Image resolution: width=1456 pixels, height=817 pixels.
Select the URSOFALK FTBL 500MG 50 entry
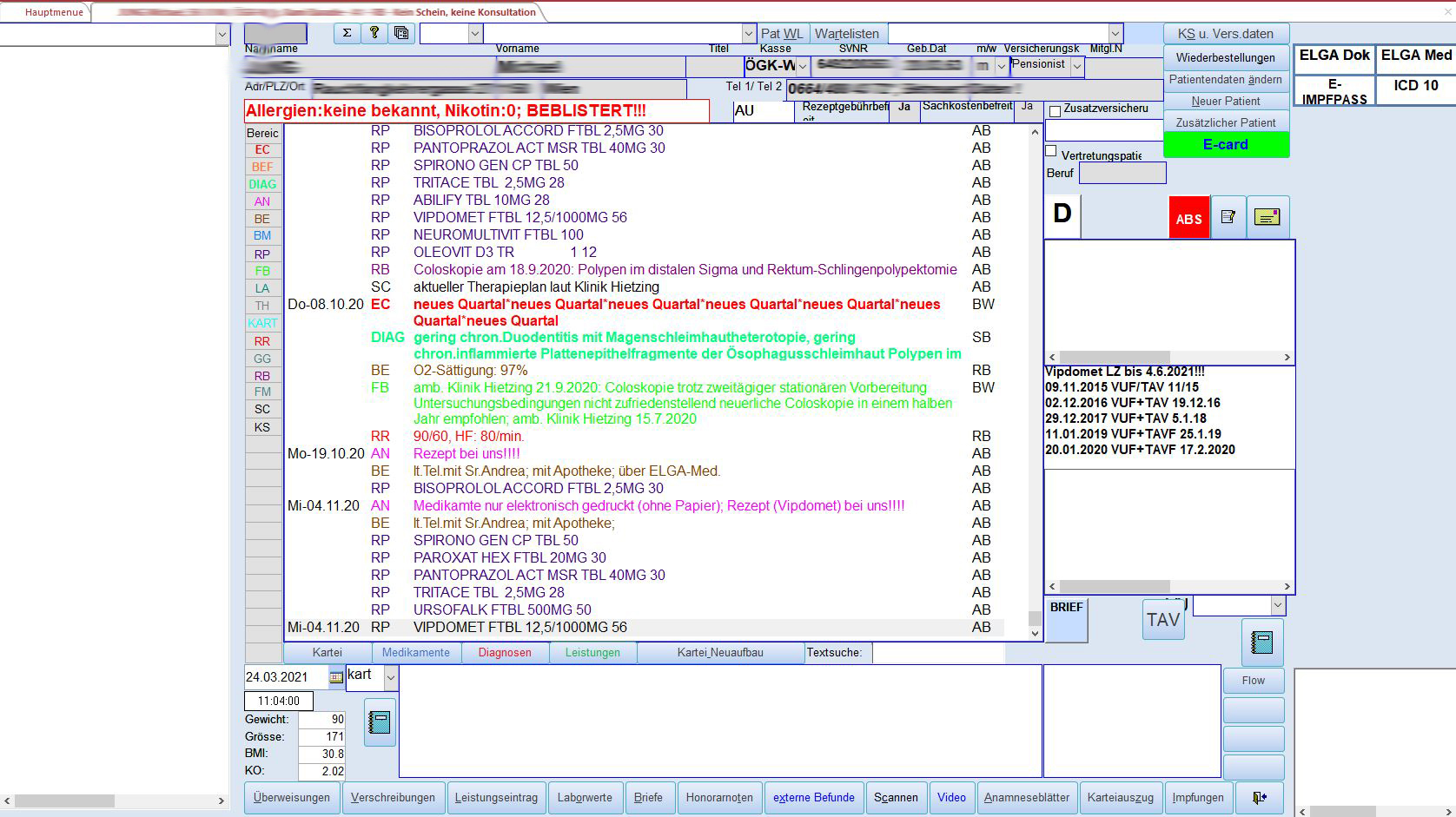[x=502, y=609]
